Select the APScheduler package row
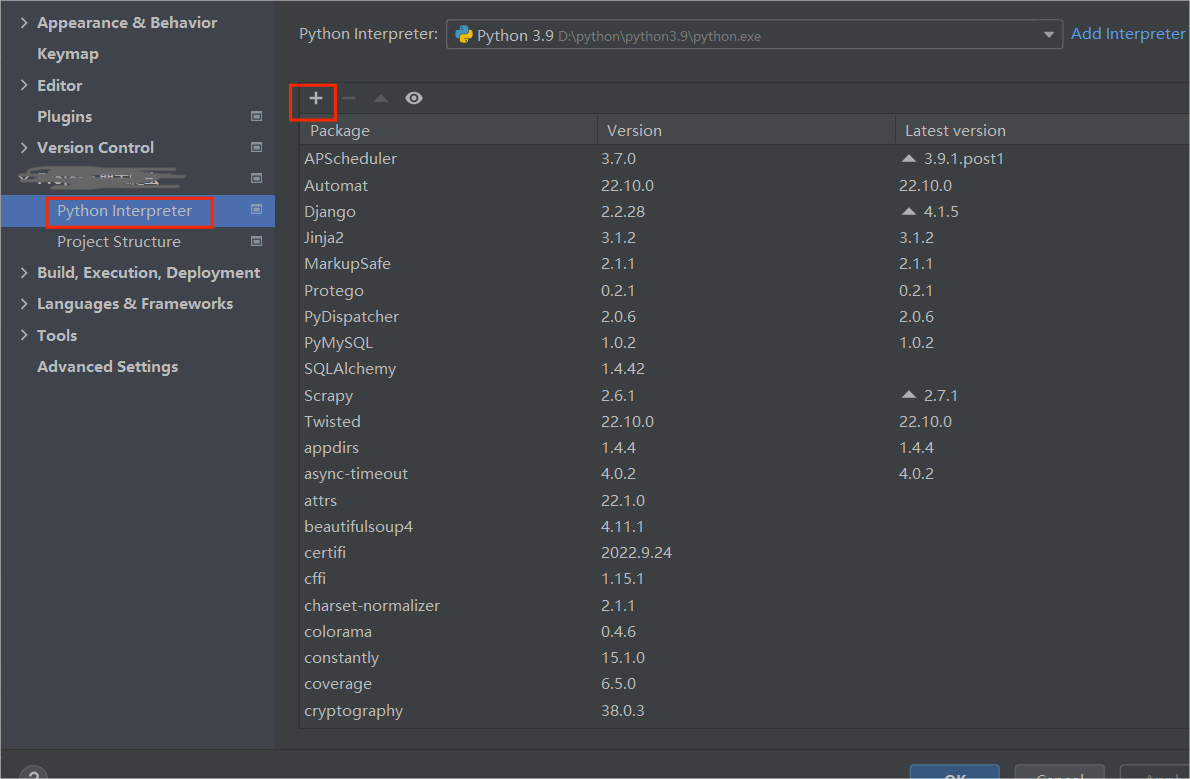Image resolution: width=1190 pixels, height=779 pixels. point(745,159)
